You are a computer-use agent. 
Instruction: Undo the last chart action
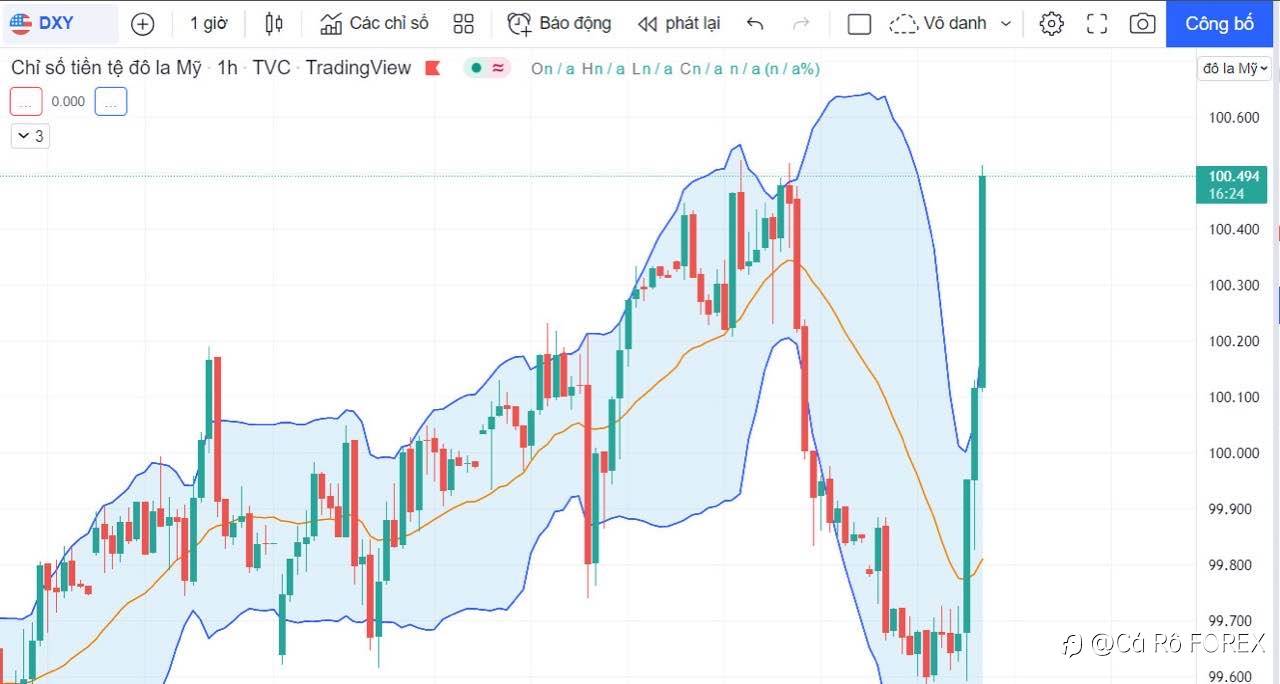coord(755,24)
